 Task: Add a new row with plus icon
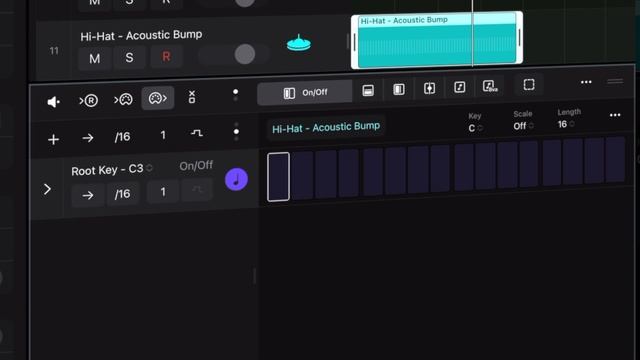click(x=53, y=140)
